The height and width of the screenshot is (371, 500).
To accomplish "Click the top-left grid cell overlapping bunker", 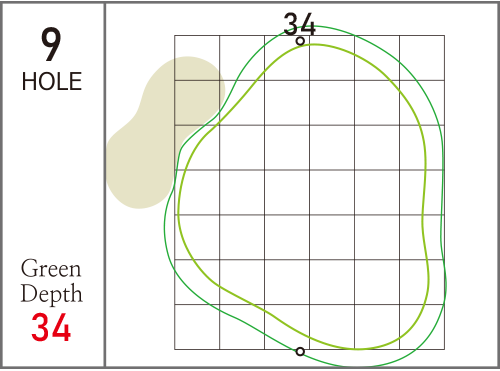I will click(x=197, y=58).
